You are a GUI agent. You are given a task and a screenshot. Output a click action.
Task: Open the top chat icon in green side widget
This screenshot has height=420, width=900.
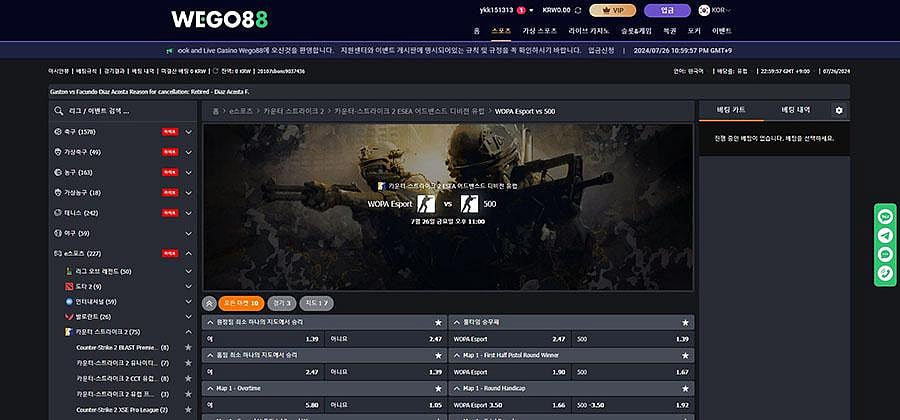pos(885,216)
